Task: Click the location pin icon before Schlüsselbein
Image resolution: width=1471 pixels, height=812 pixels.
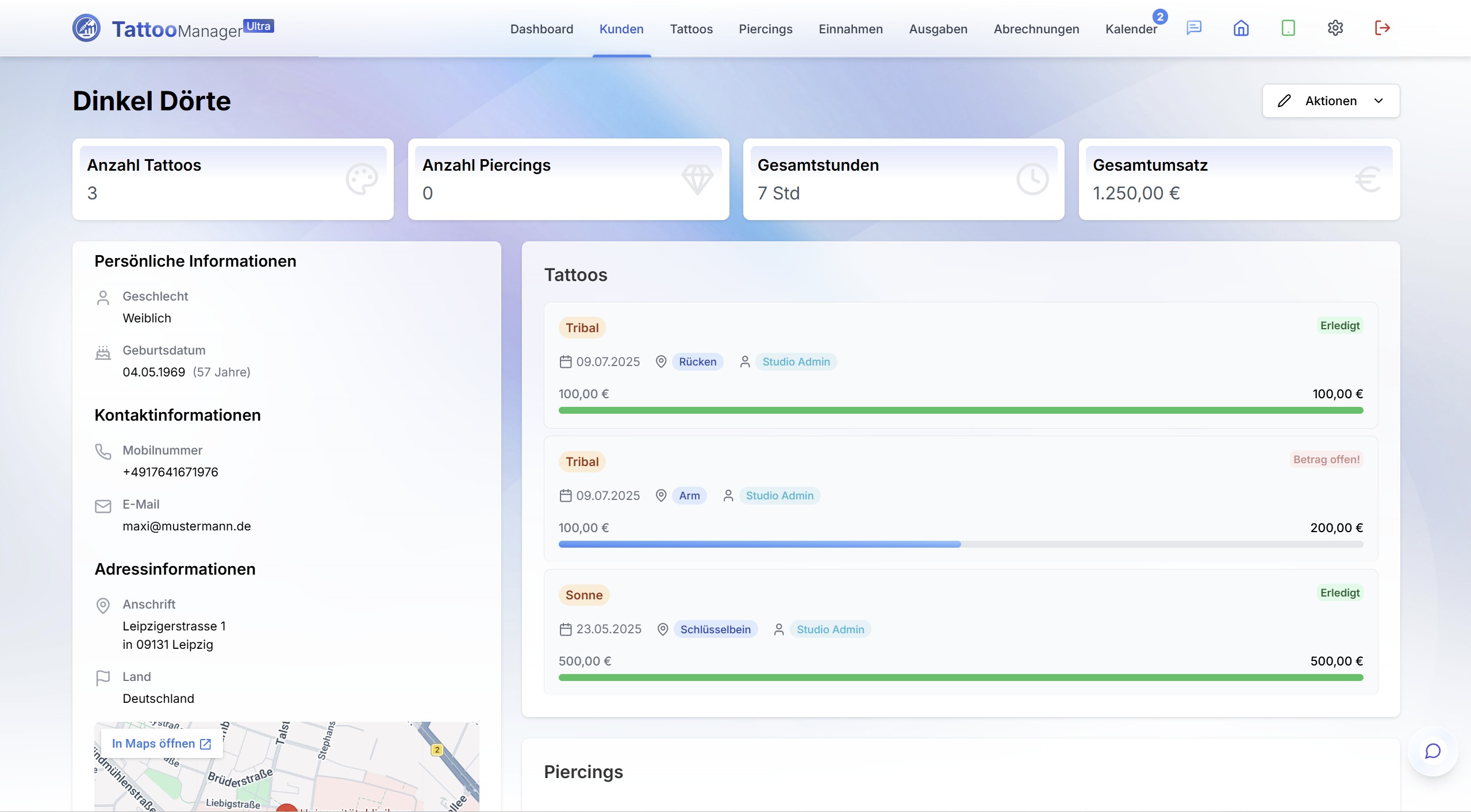Action: click(x=663, y=629)
